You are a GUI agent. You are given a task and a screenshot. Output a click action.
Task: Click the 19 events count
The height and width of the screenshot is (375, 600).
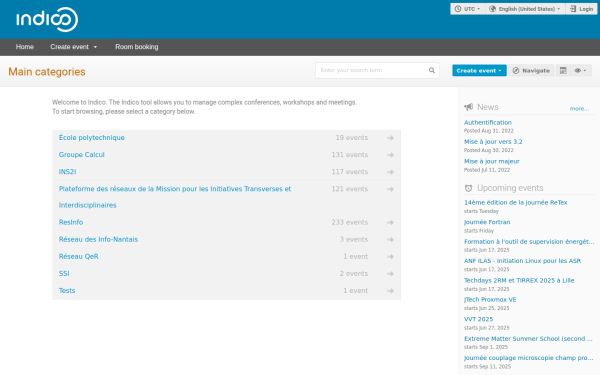tap(352, 137)
